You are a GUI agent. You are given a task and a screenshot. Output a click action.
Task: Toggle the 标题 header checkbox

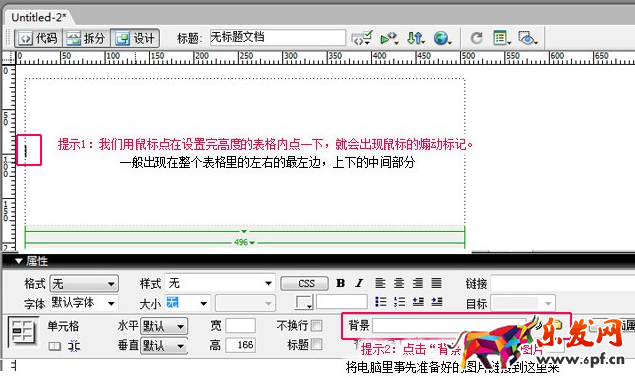coord(317,344)
